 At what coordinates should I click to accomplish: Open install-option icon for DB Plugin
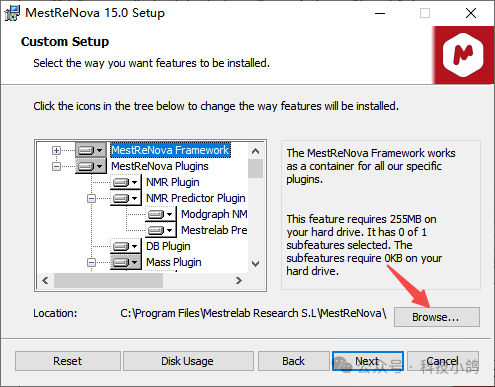(125, 246)
